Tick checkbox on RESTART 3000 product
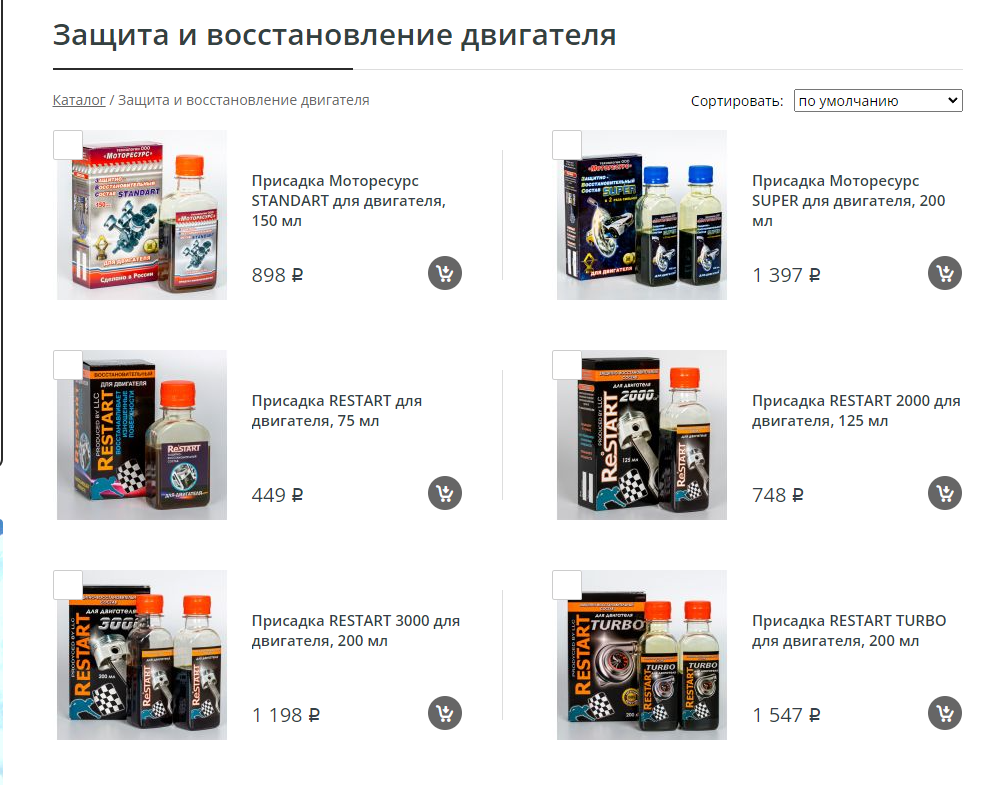 point(67,585)
